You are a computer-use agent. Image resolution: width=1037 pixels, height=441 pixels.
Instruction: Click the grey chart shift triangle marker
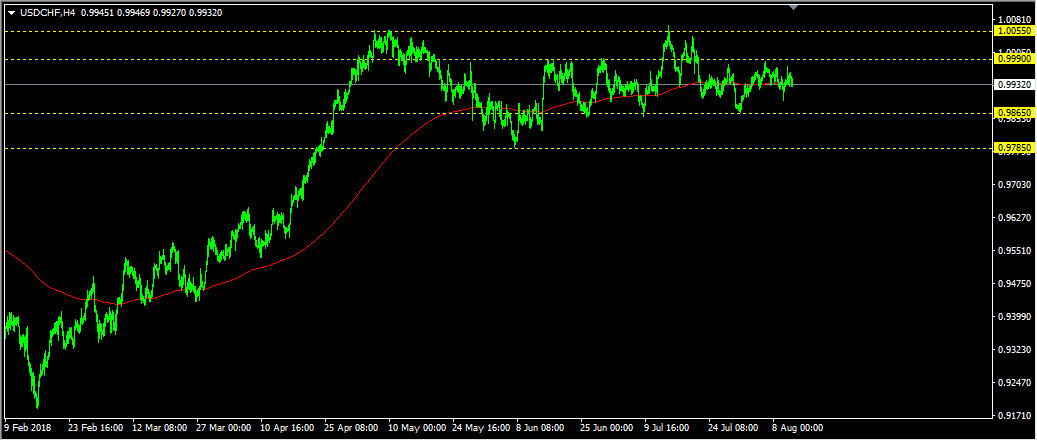pos(794,7)
